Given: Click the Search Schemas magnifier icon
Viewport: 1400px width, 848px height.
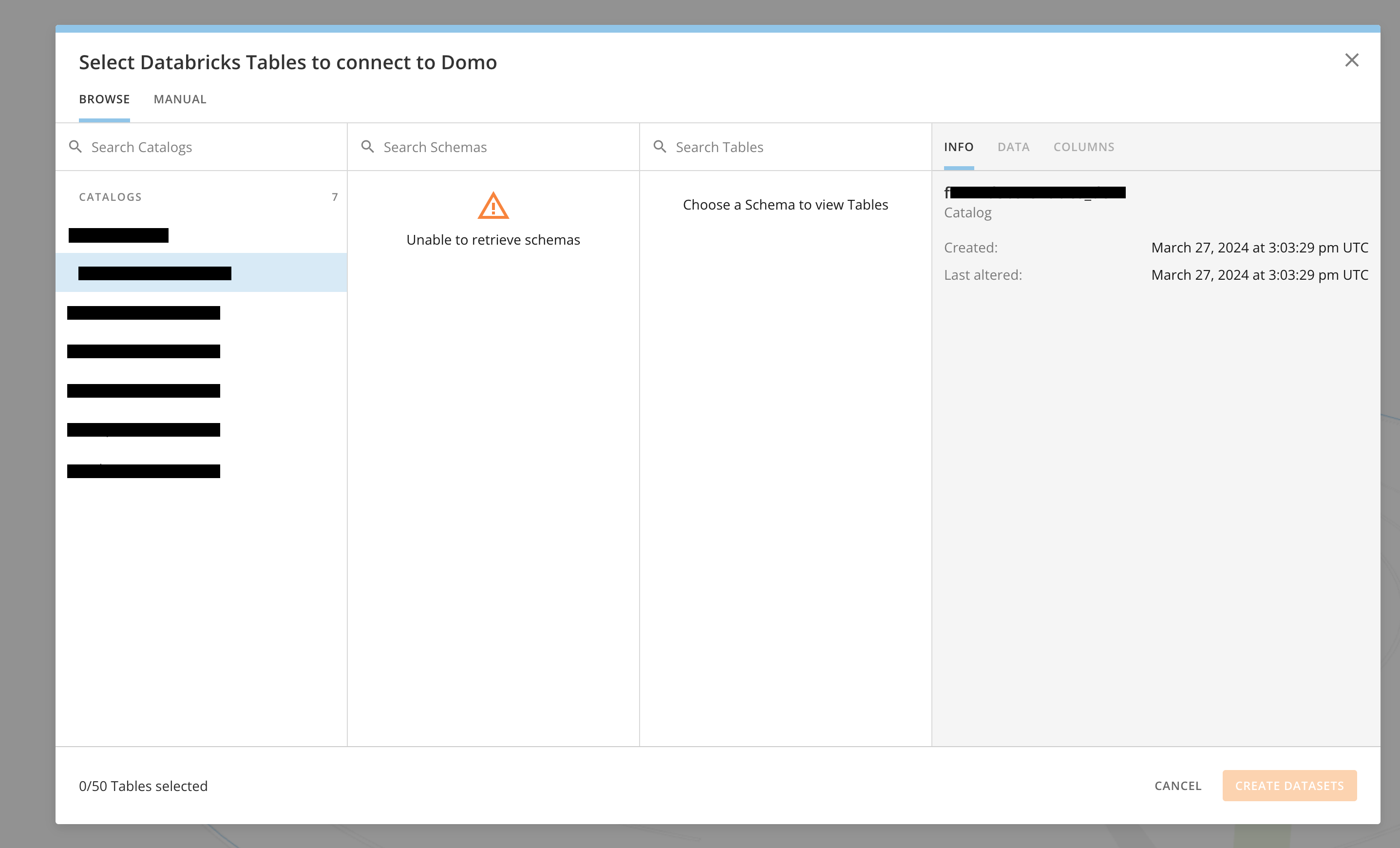Looking at the screenshot, I should [368, 147].
